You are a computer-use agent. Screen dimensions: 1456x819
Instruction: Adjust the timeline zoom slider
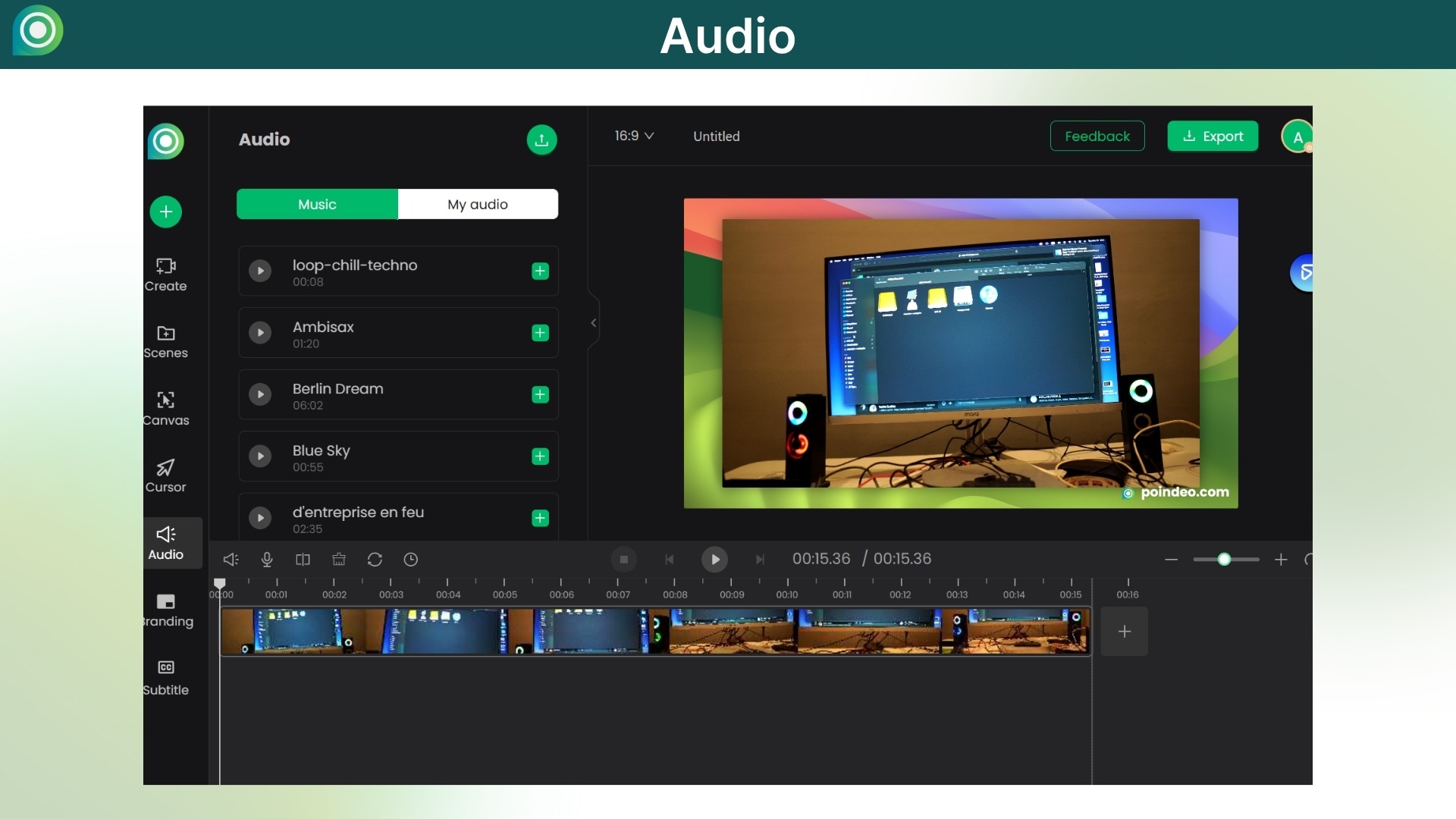click(x=1224, y=559)
